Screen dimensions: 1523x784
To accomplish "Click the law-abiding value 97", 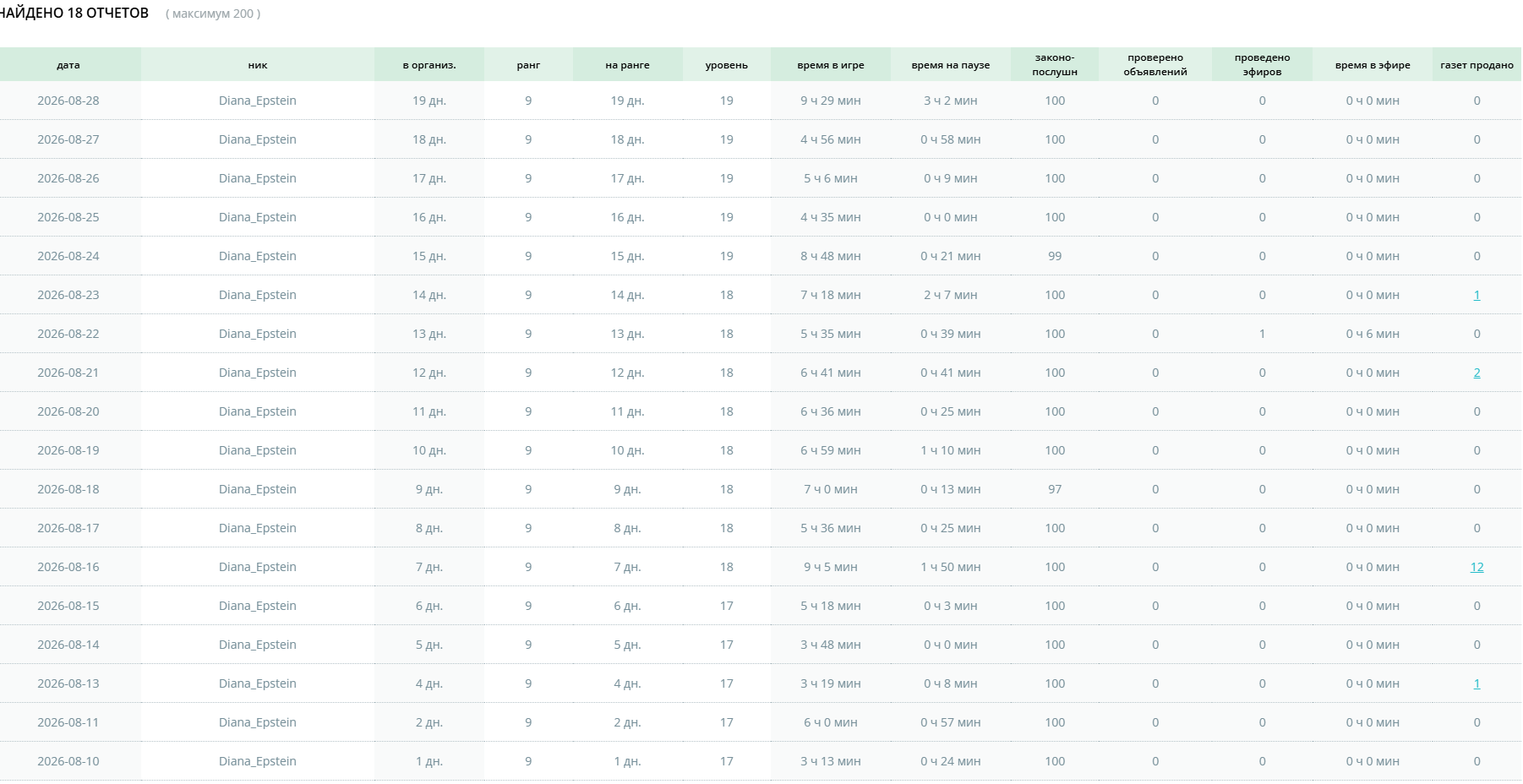I will pos(1055,489).
